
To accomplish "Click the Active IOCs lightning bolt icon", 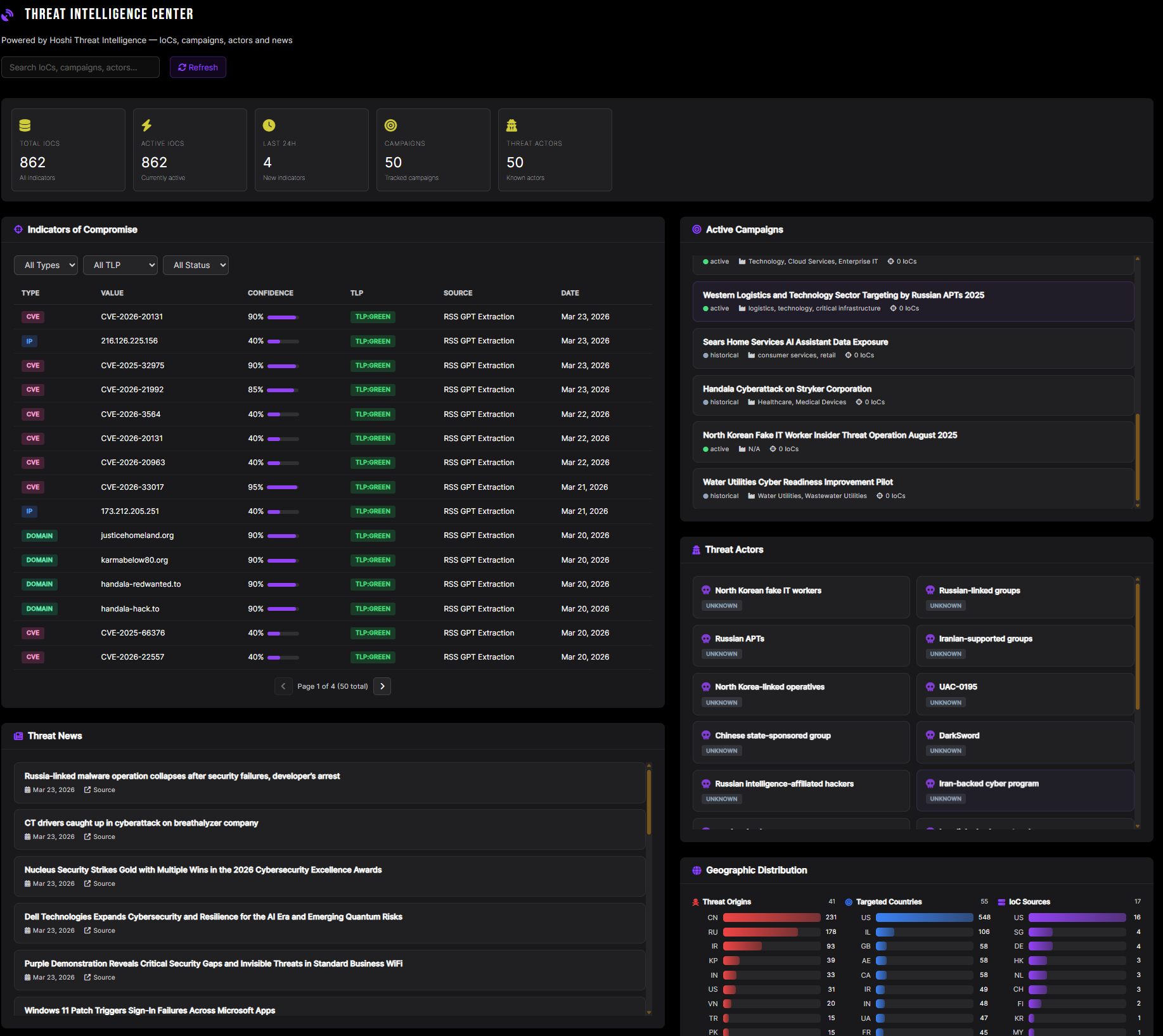I will [x=146, y=125].
